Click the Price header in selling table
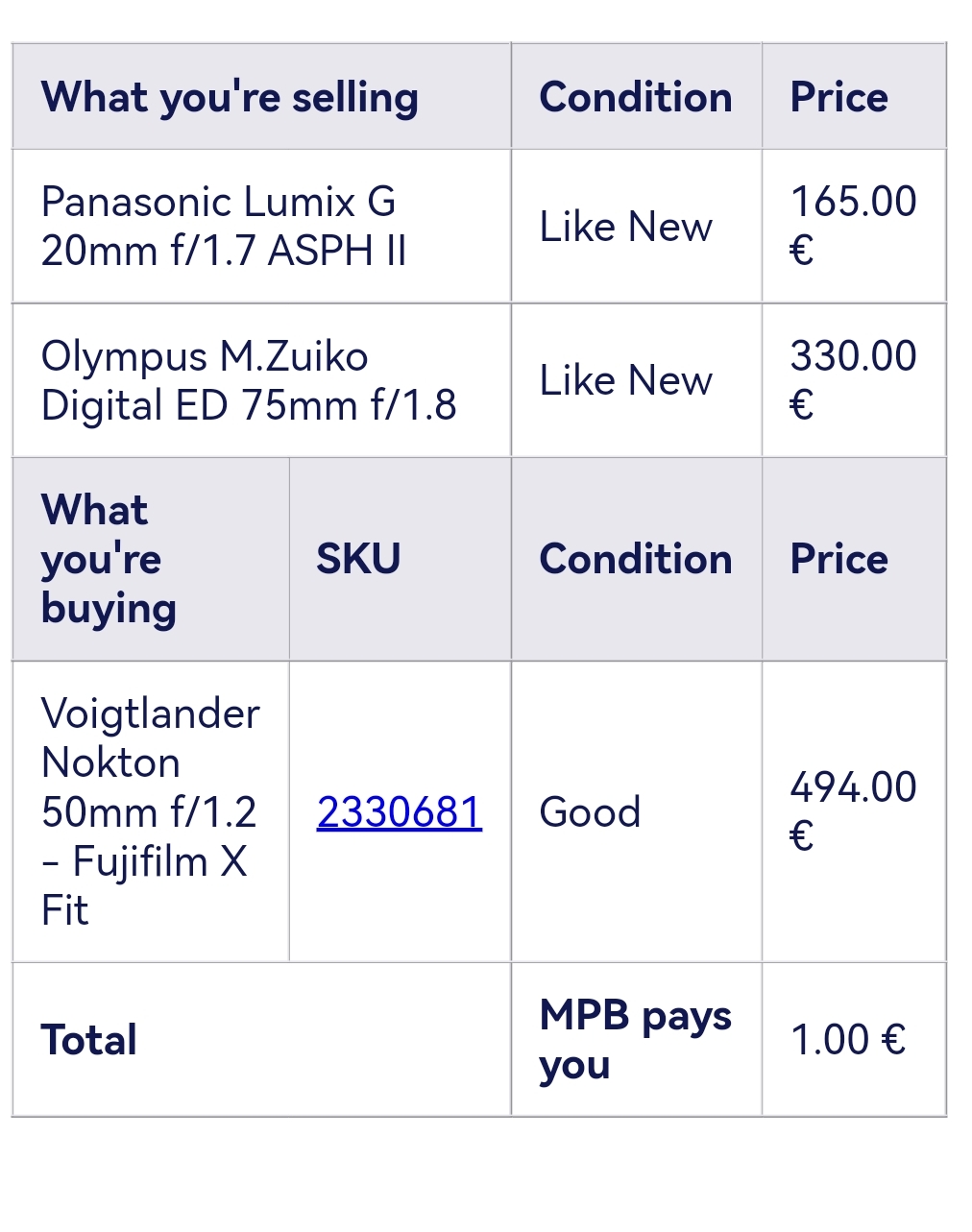The width and height of the screenshot is (972, 1232). tap(838, 97)
